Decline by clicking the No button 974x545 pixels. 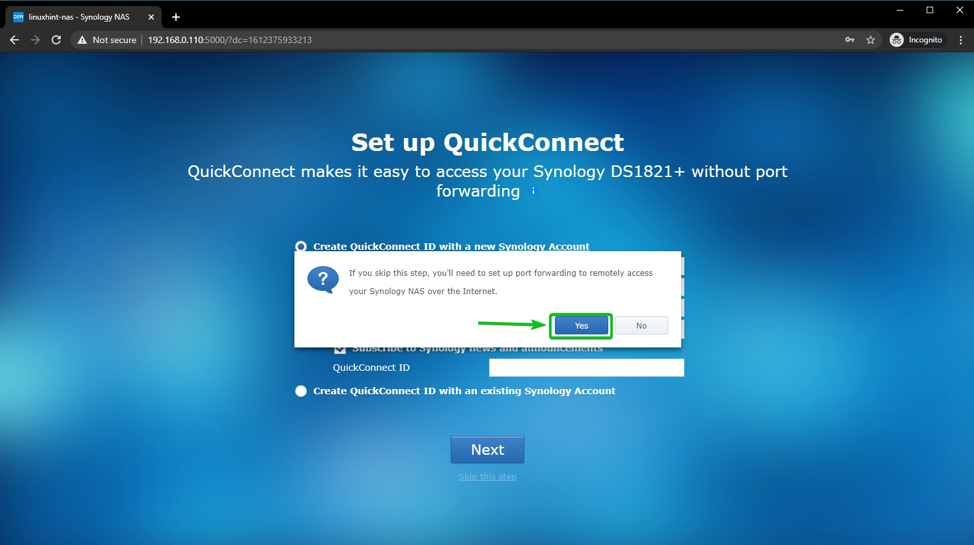(x=641, y=326)
